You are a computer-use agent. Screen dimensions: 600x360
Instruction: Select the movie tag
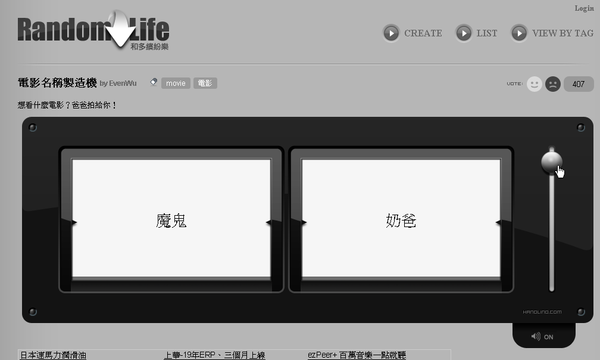pyautogui.click(x=176, y=83)
